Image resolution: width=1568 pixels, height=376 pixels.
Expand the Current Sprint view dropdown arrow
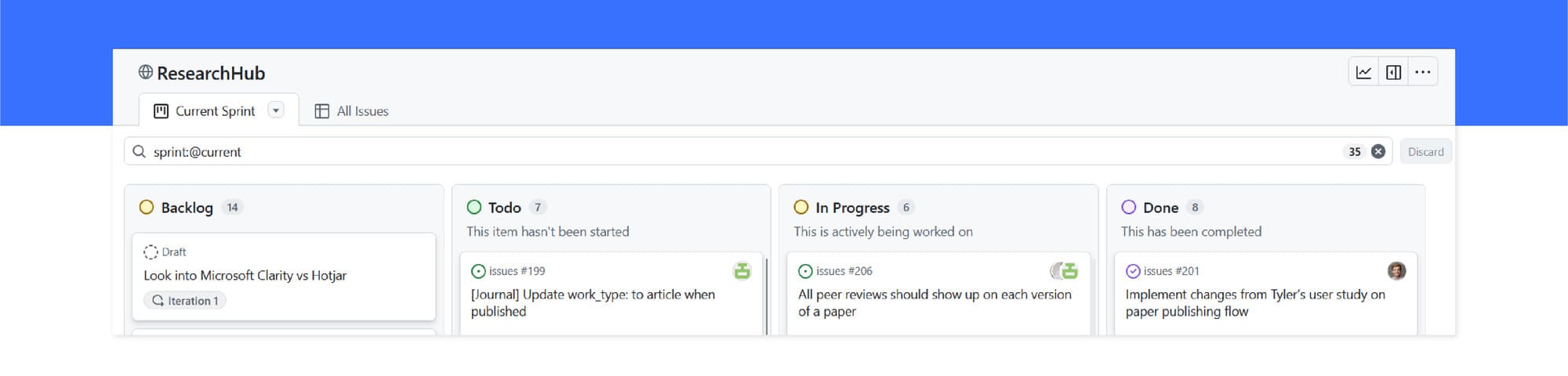coord(276,110)
